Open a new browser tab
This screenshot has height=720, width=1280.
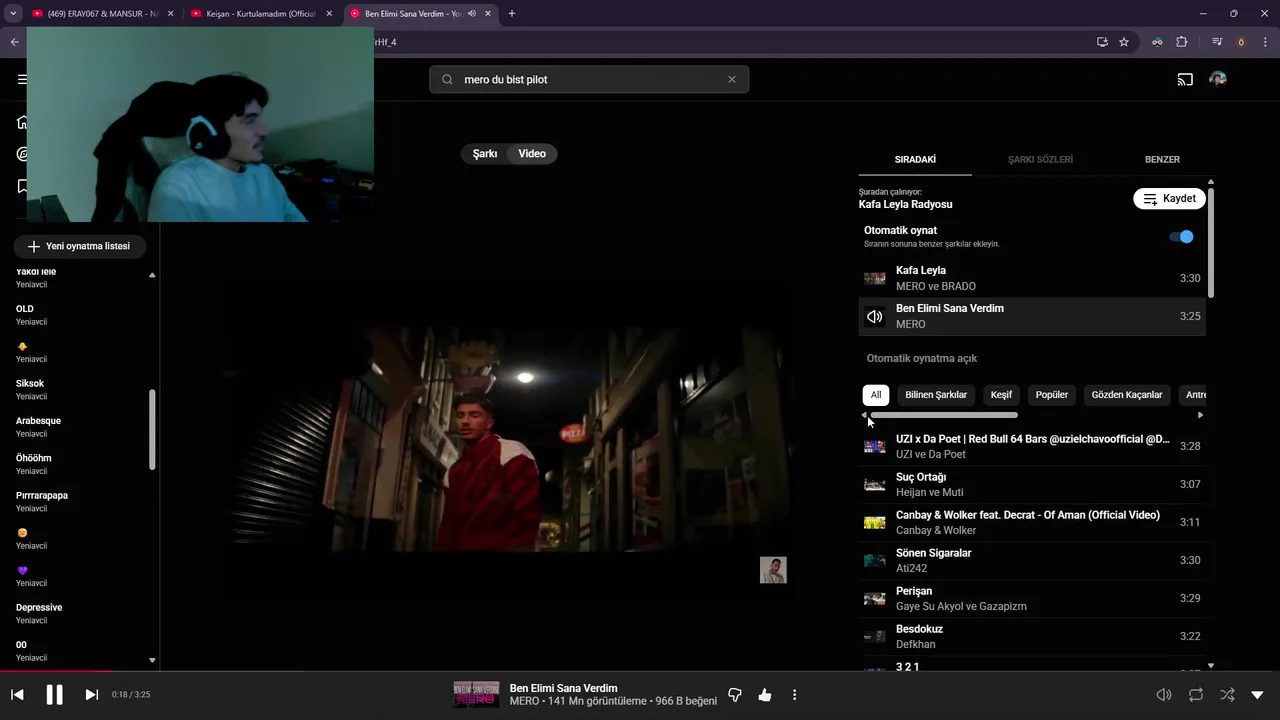point(512,14)
